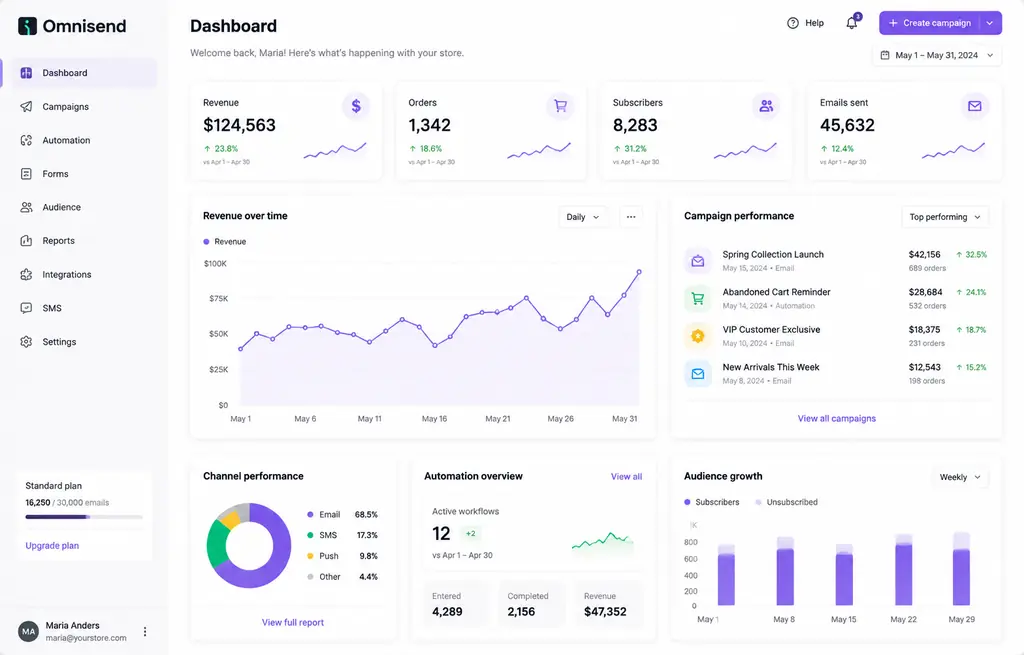
Task: Open the three-dot menu on Revenue over time
Action: tap(631, 217)
